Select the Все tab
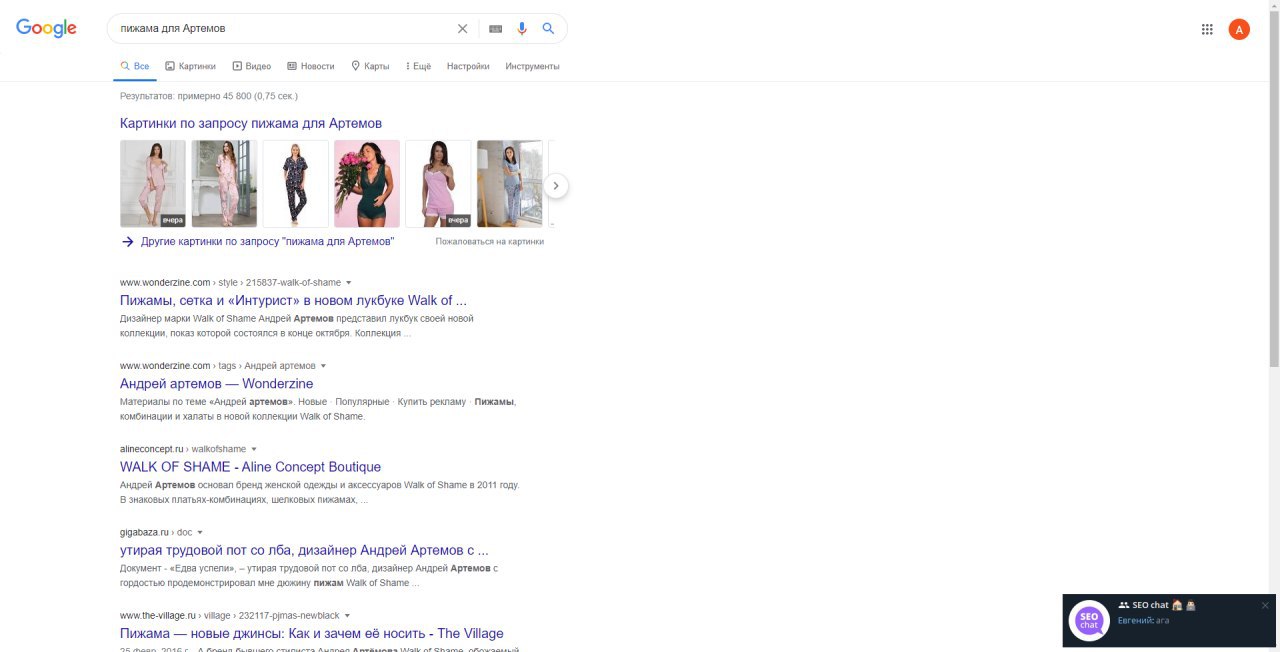 click(135, 66)
